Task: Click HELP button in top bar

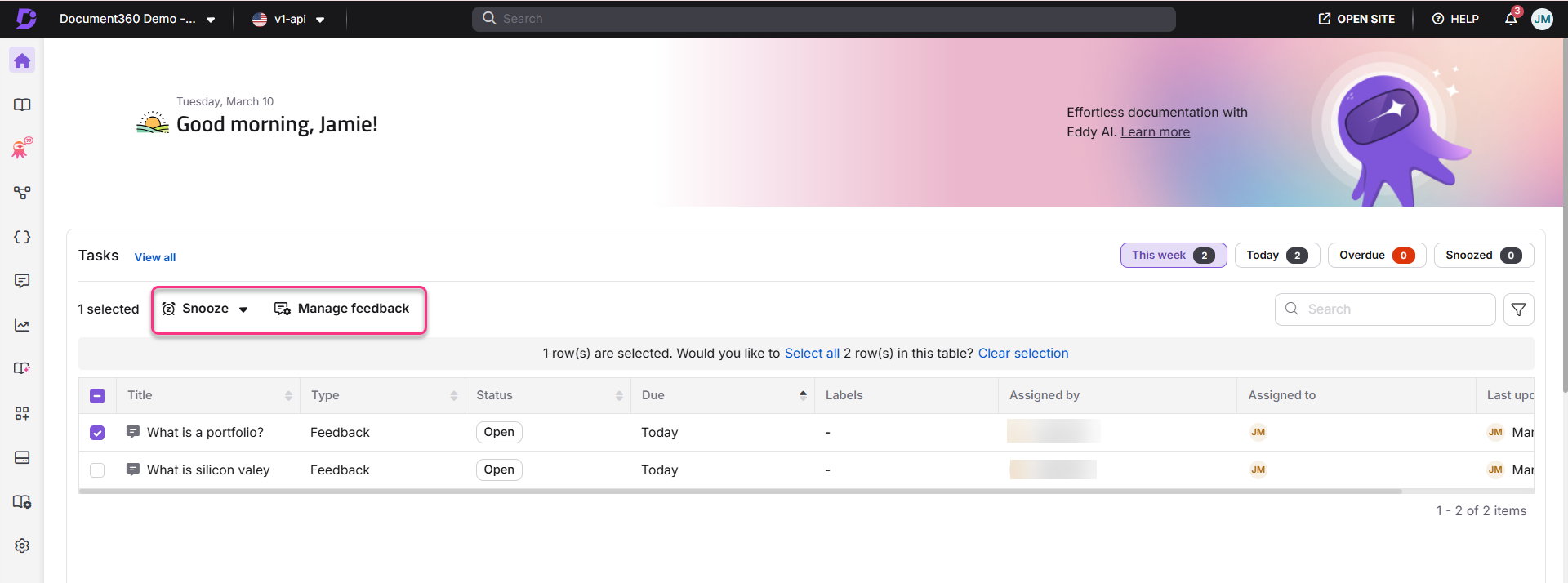Action: coord(1455,19)
